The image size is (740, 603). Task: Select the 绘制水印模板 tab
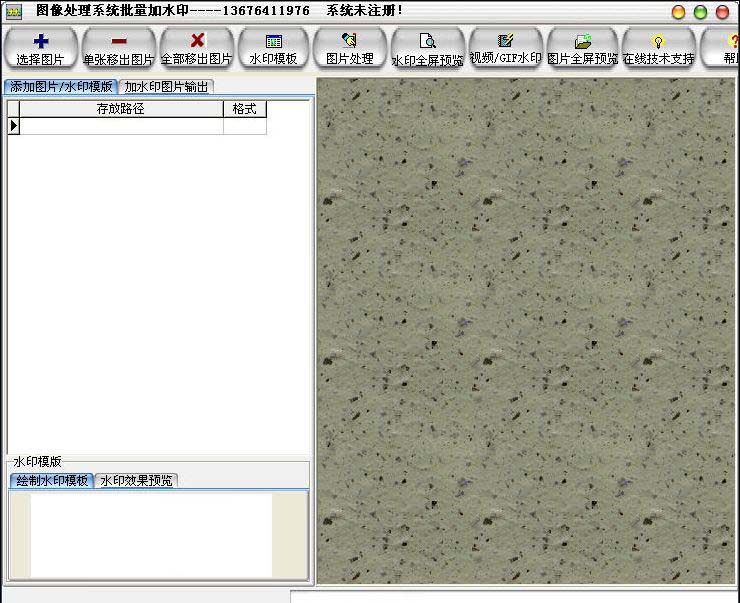pyautogui.click(x=51, y=481)
